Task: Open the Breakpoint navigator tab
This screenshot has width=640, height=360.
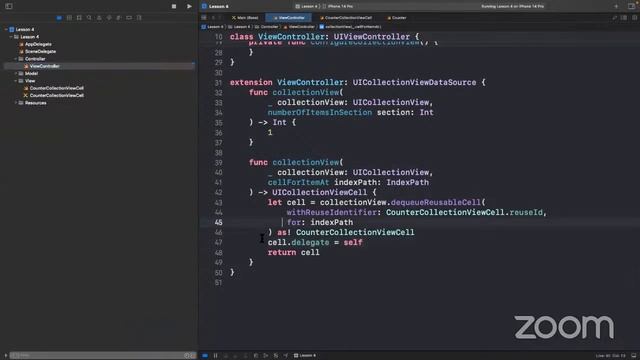Action: (129, 18)
